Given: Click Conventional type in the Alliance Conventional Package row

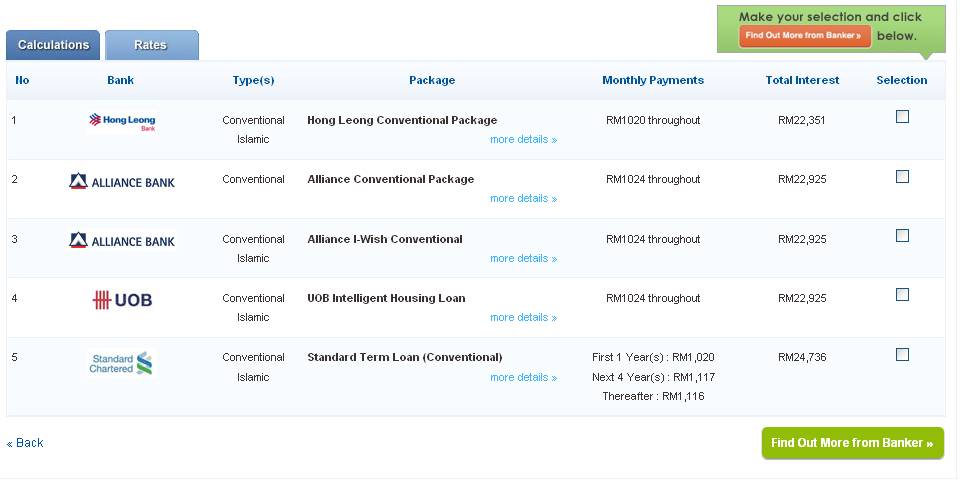Looking at the screenshot, I should pyautogui.click(x=253, y=180).
